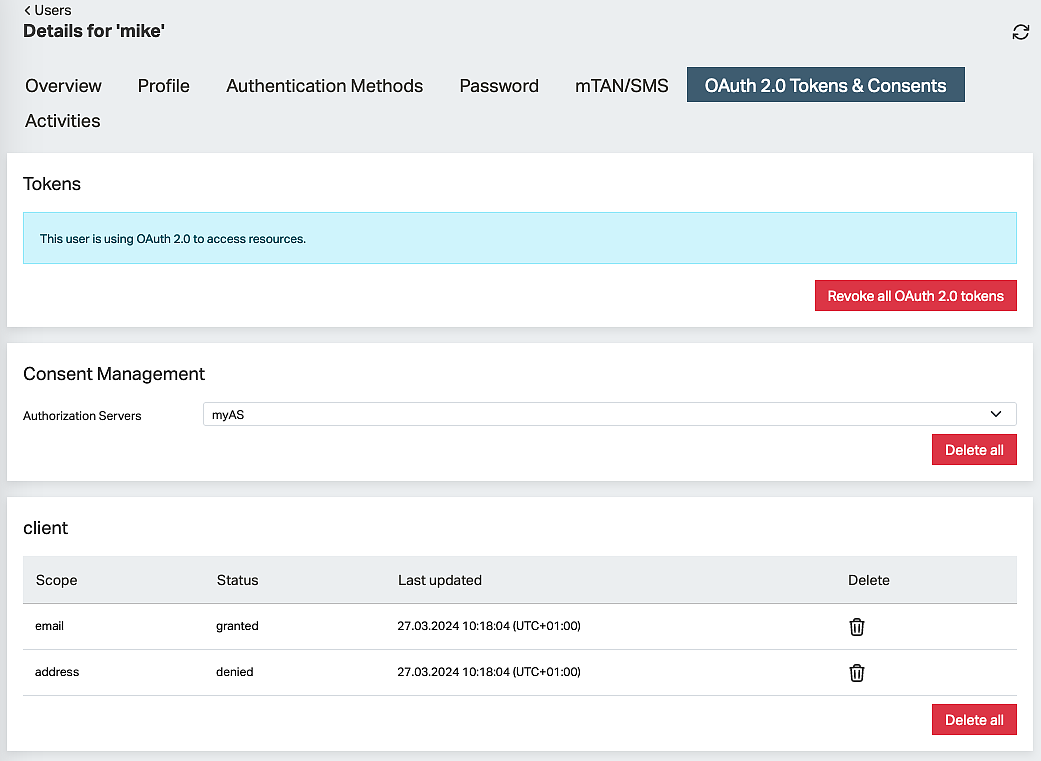Open the mTAN/SMS tab
1041x761 pixels.
point(621,86)
